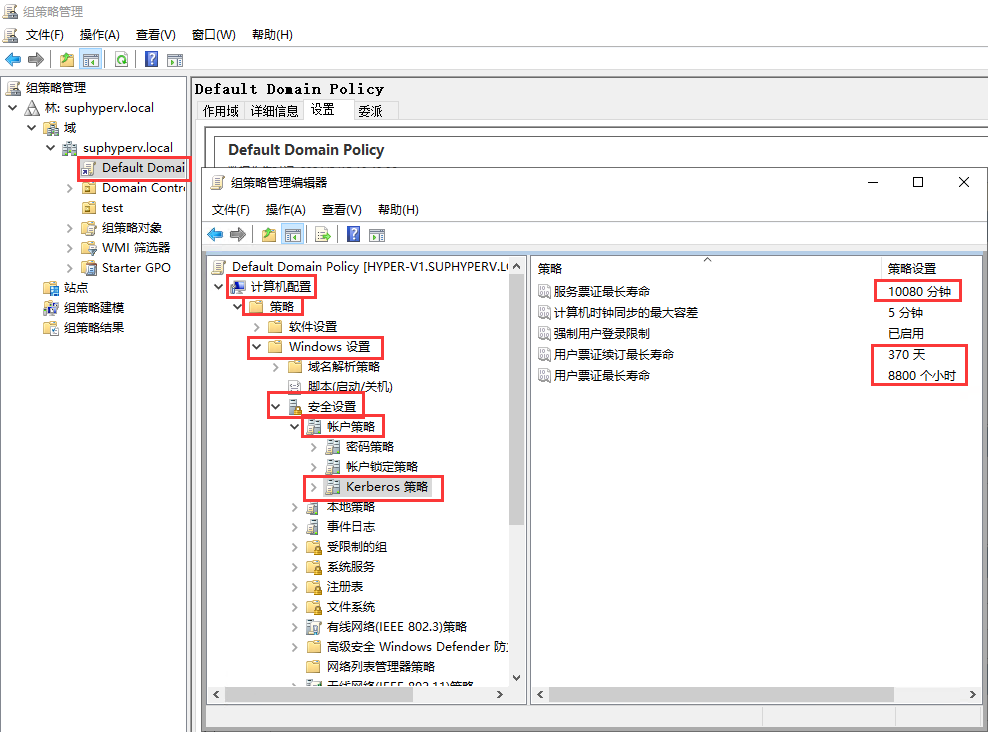988x732 pixels.
Task: Maximize the 组策略管理编辑器 window
Action: 918,182
